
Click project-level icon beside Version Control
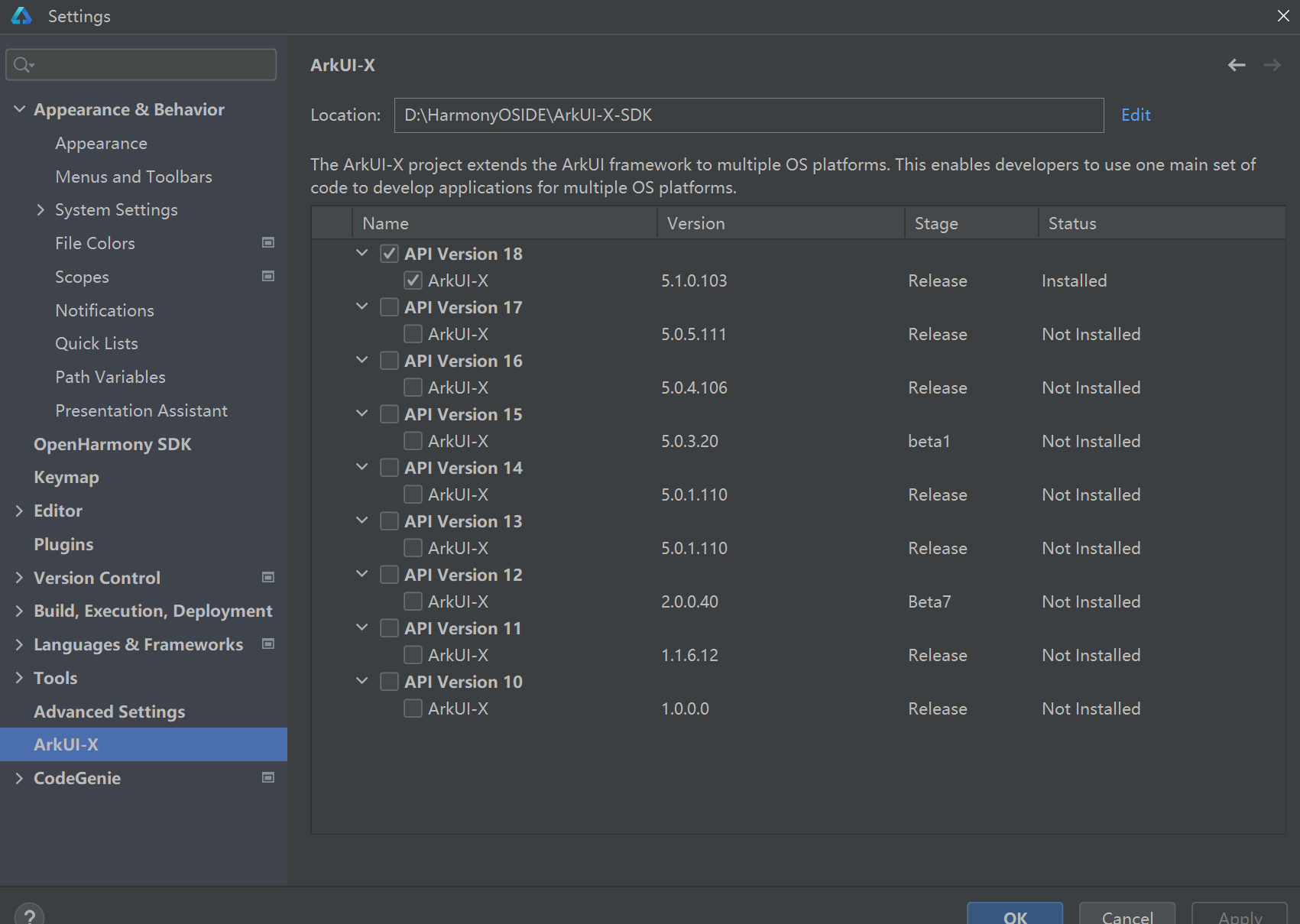click(x=268, y=577)
